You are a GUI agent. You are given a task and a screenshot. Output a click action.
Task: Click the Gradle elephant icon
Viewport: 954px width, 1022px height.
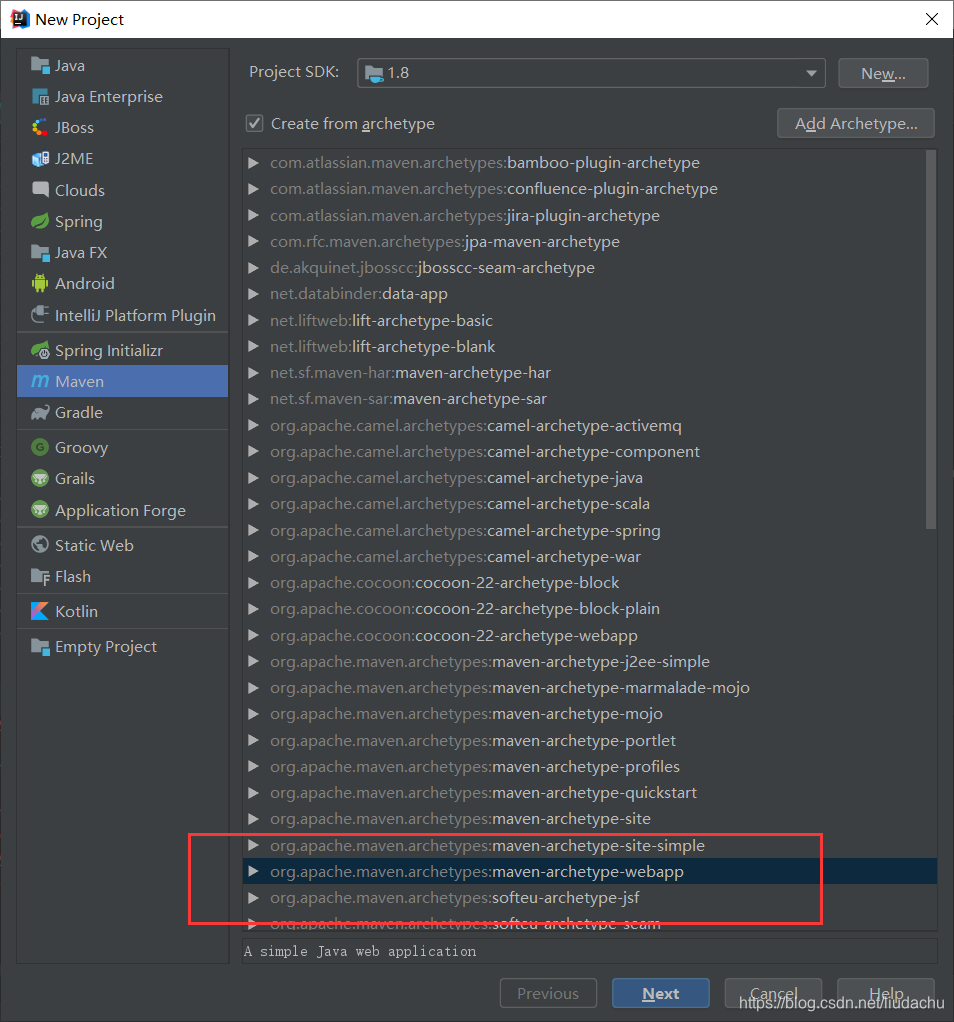click(x=40, y=413)
